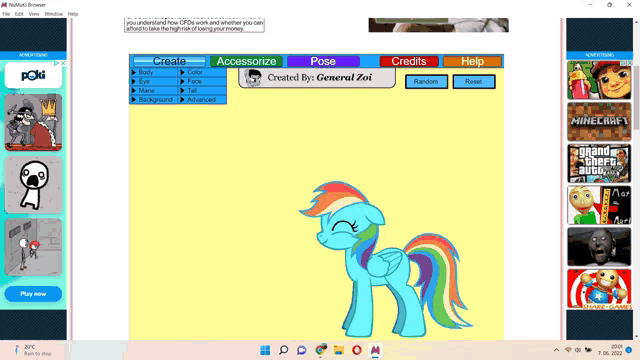Open the File menu
The height and width of the screenshot is (360, 640).
coord(6,14)
